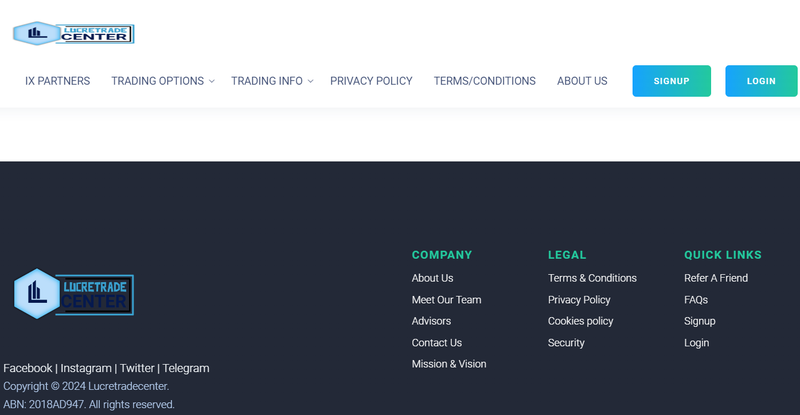
Task: Open the Cookies policy link
Action: 580,321
